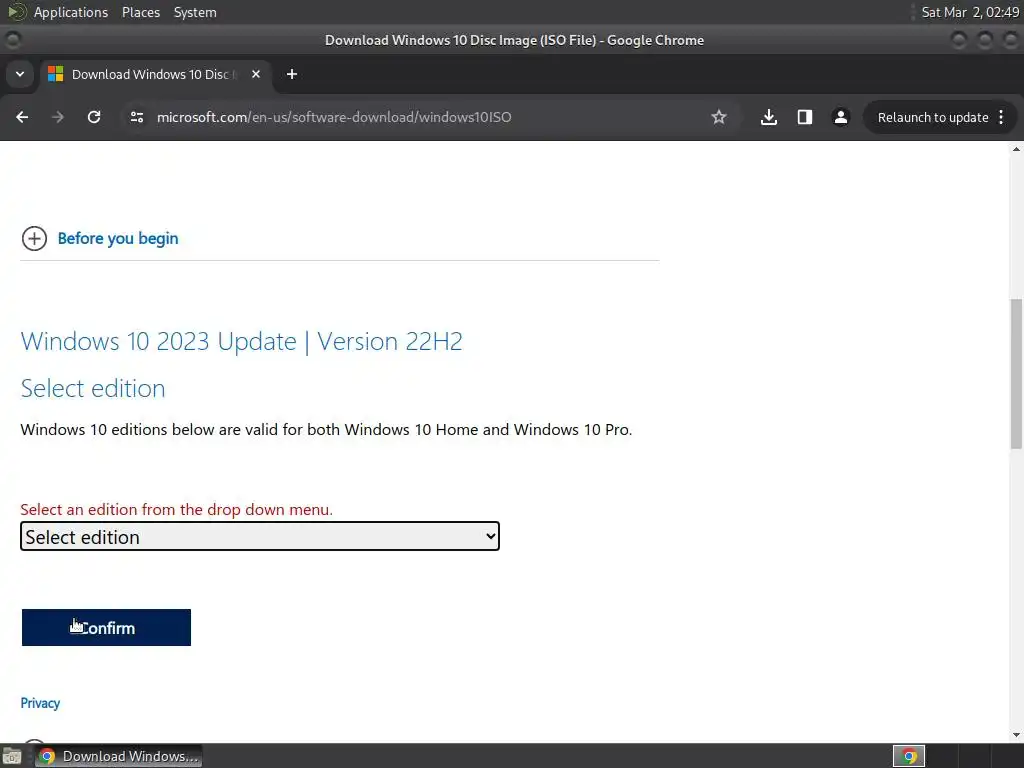Click the Microsoft favicon on tab
This screenshot has height=768, width=1024.
pos(56,74)
